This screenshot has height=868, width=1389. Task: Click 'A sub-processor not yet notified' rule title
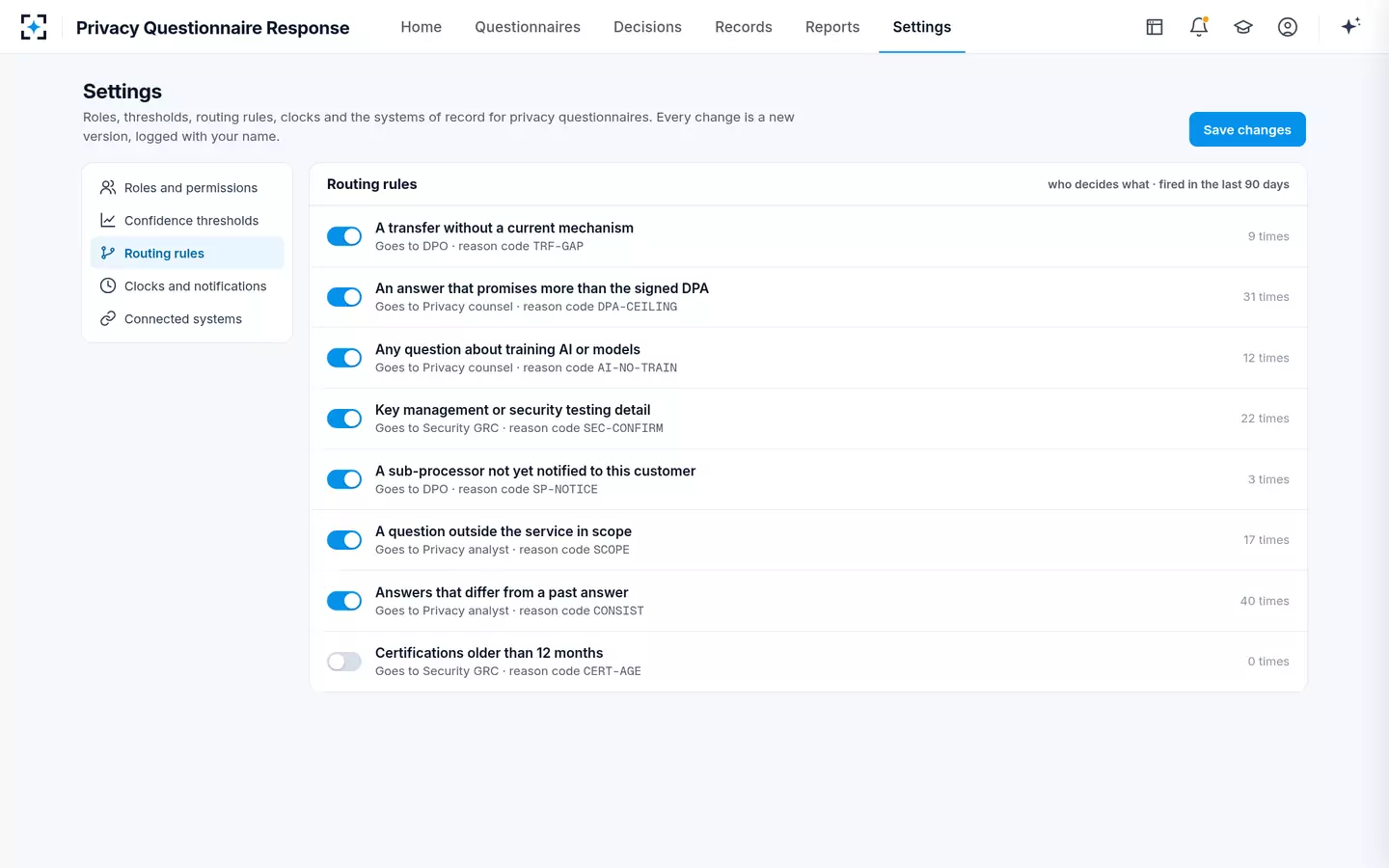click(535, 471)
